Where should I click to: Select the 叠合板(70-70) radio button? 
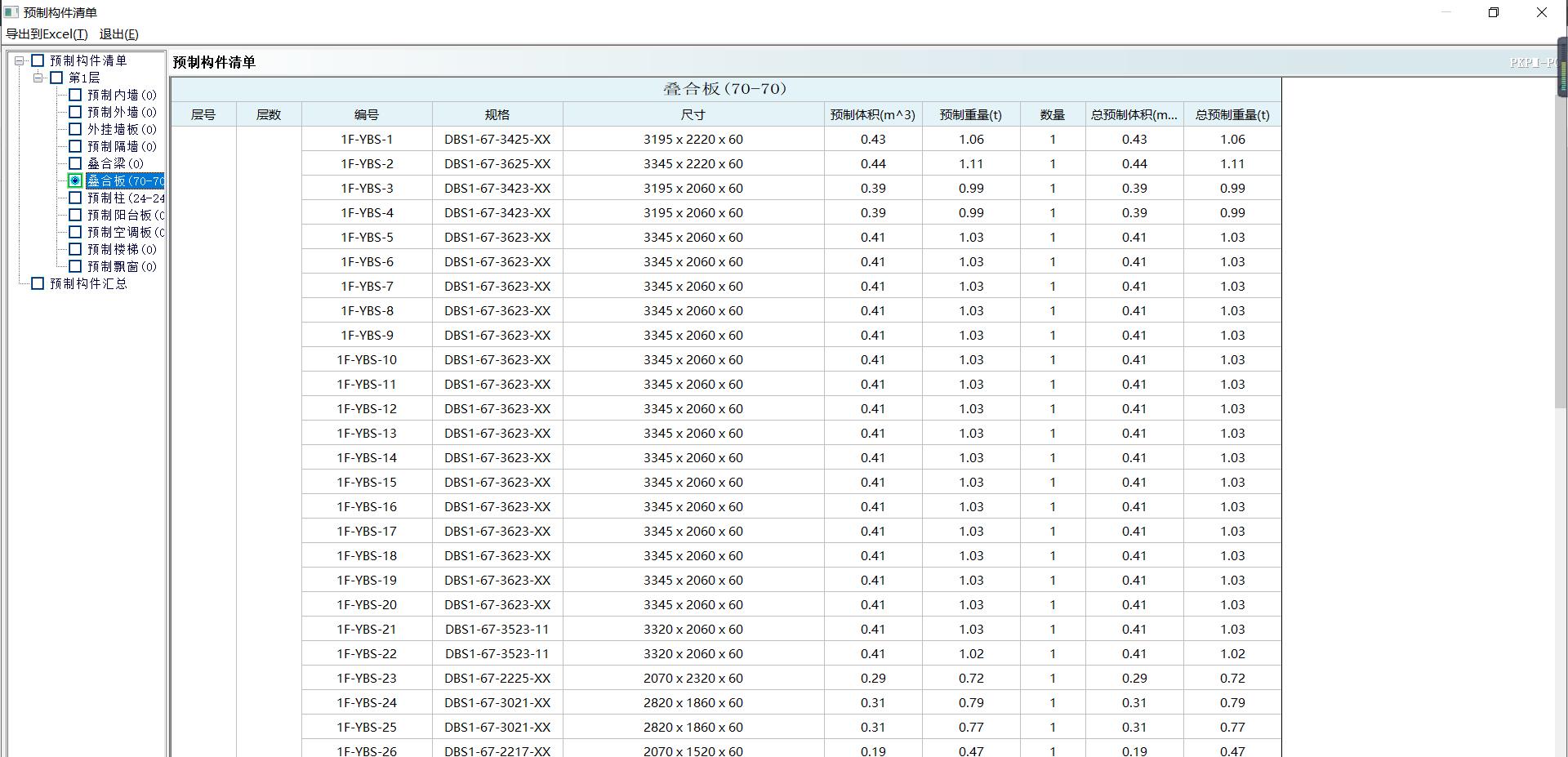click(x=73, y=180)
